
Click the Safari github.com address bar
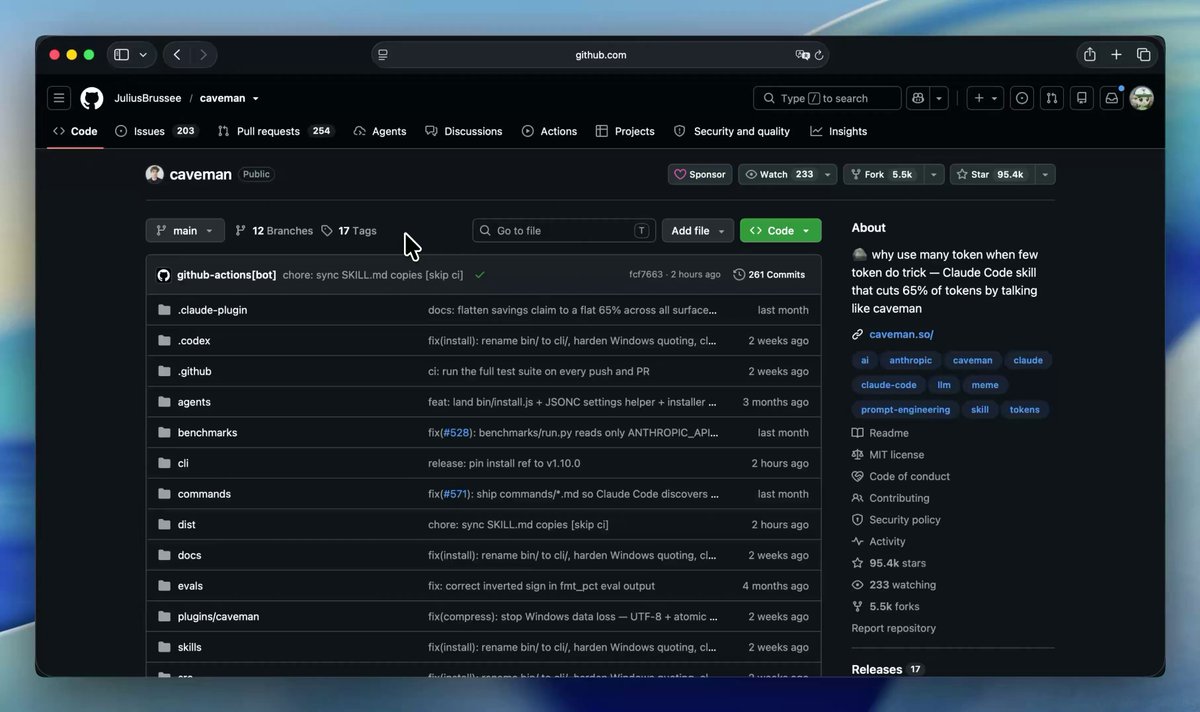[x=600, y=55]
